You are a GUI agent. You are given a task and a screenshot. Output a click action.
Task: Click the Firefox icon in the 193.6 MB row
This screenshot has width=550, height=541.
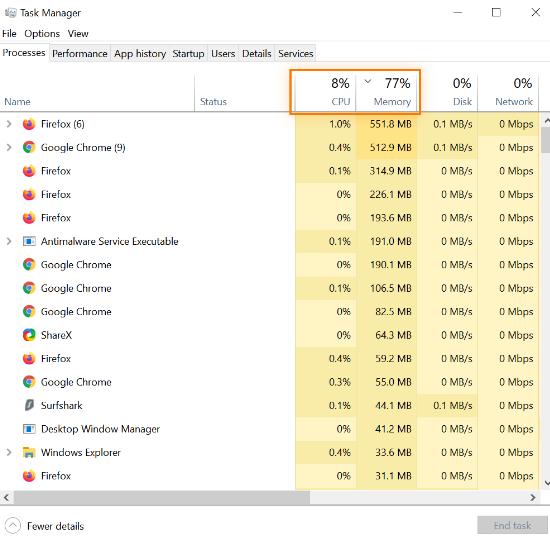pyautogui.click(x=29, y=218)
